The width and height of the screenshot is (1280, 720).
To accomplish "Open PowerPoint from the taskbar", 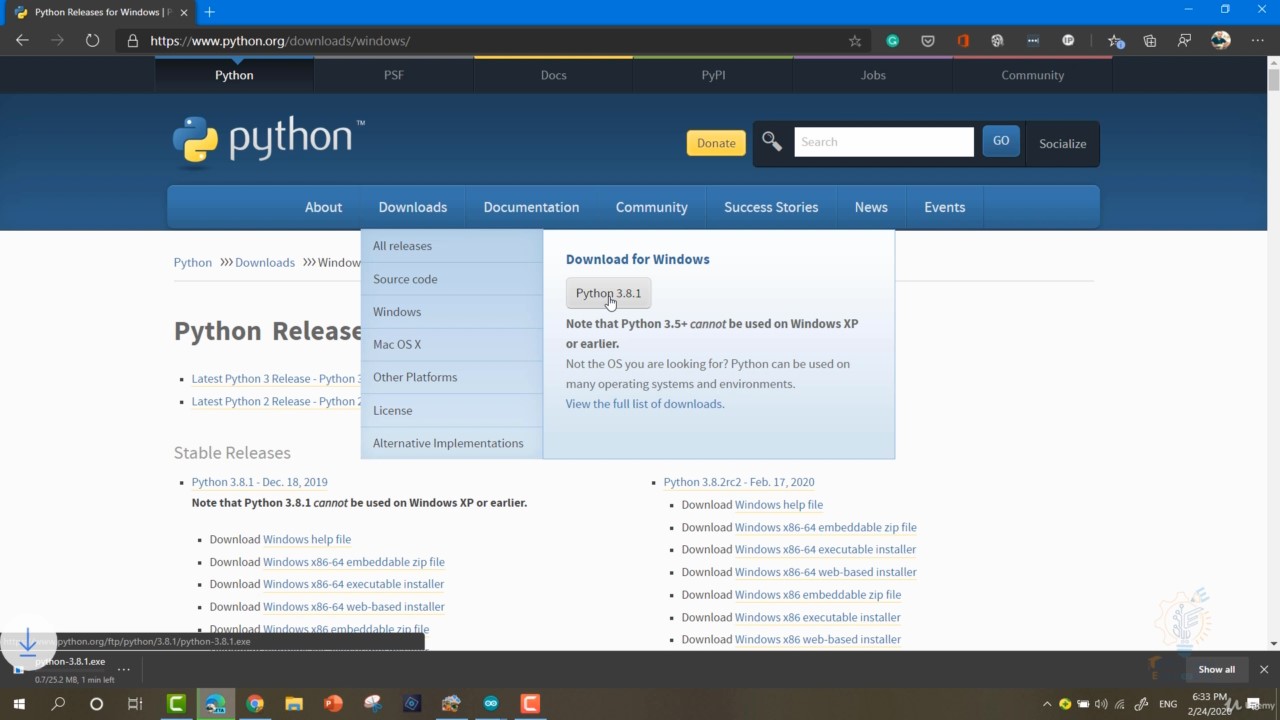I will click(333, 704).
